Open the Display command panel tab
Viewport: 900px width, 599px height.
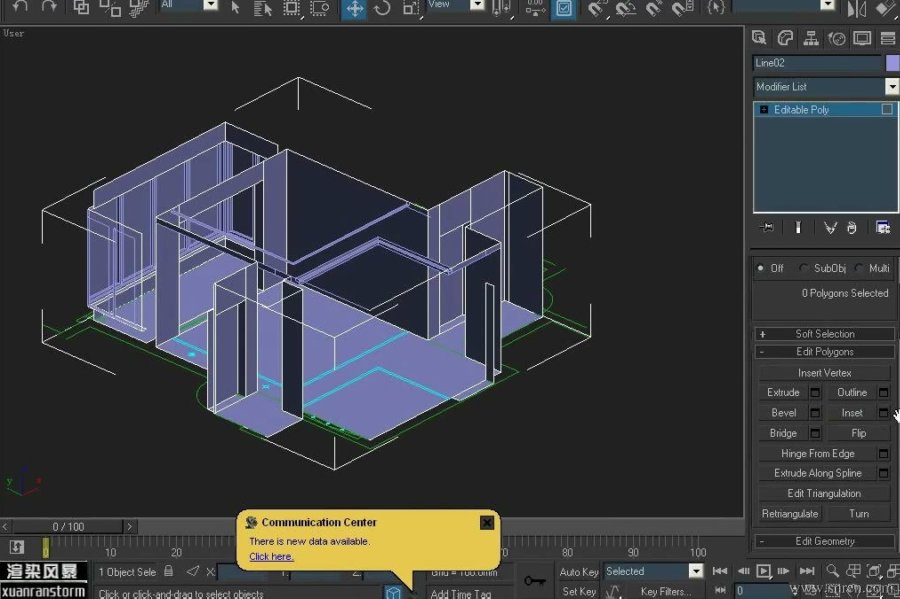pyautogui.click(x=861, y=39)
